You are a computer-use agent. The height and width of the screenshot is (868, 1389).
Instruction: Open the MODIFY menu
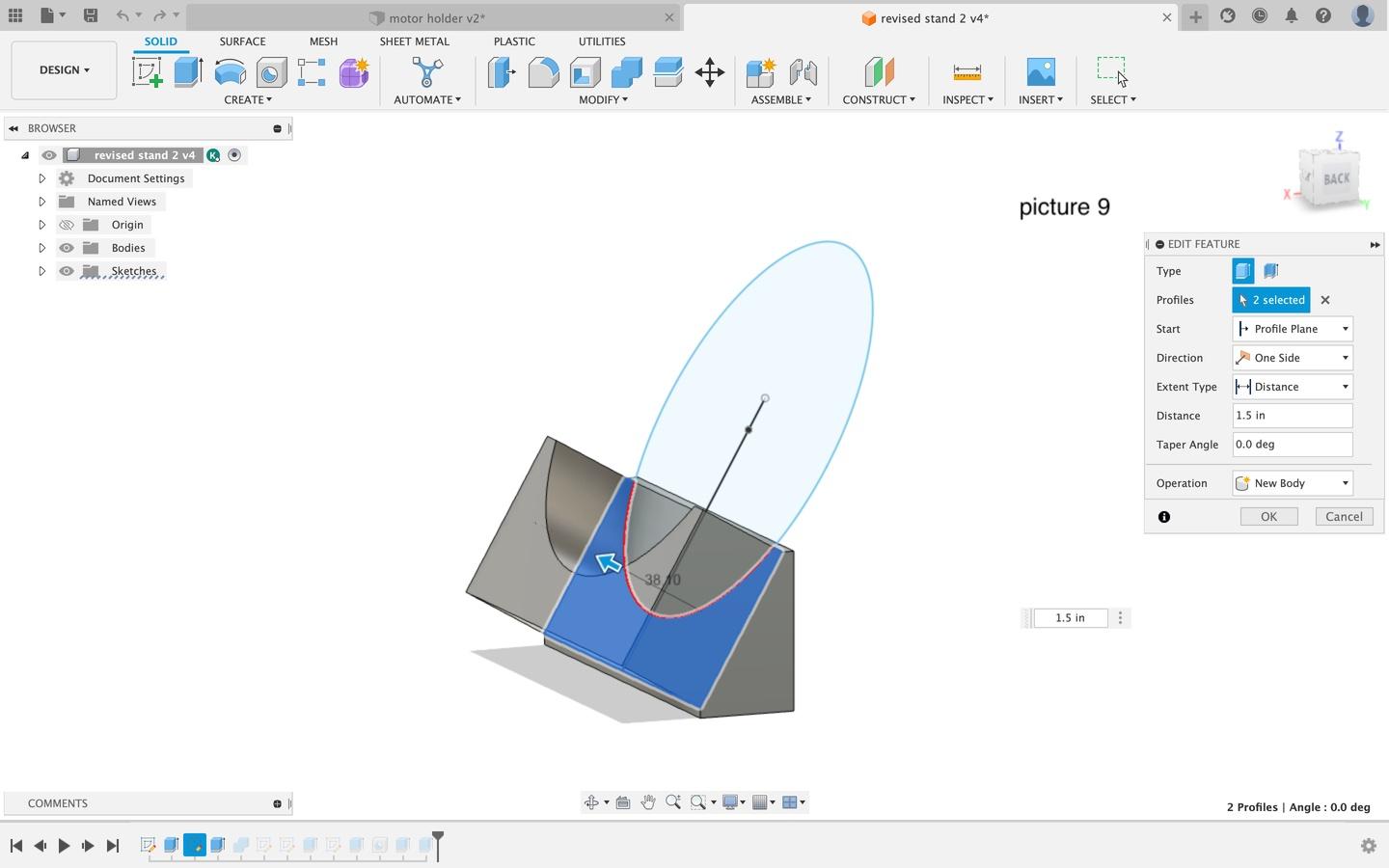603,99
